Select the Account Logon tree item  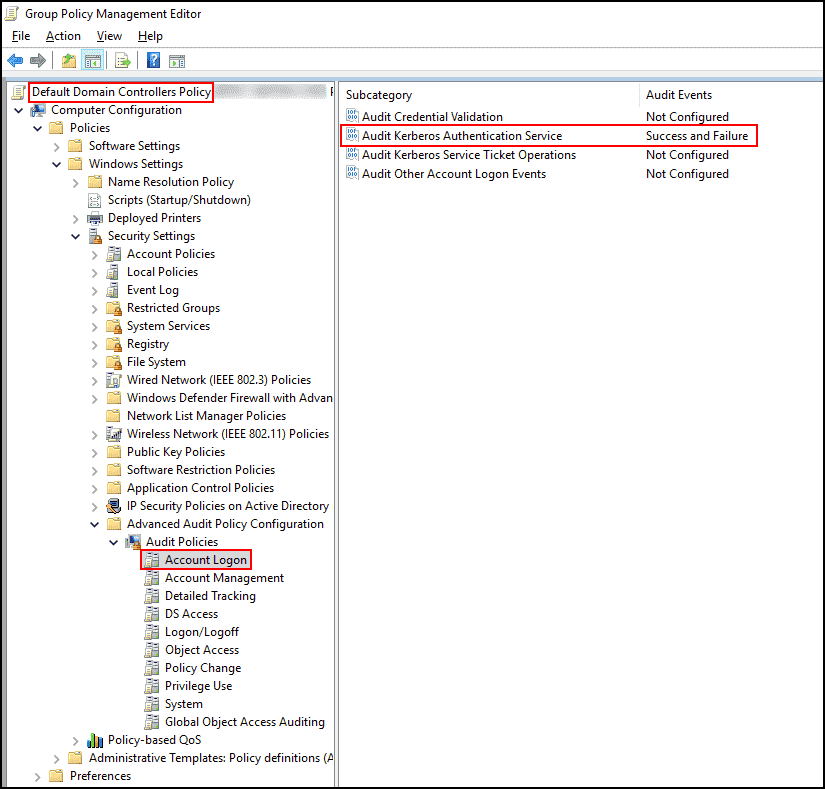point(206,560)
